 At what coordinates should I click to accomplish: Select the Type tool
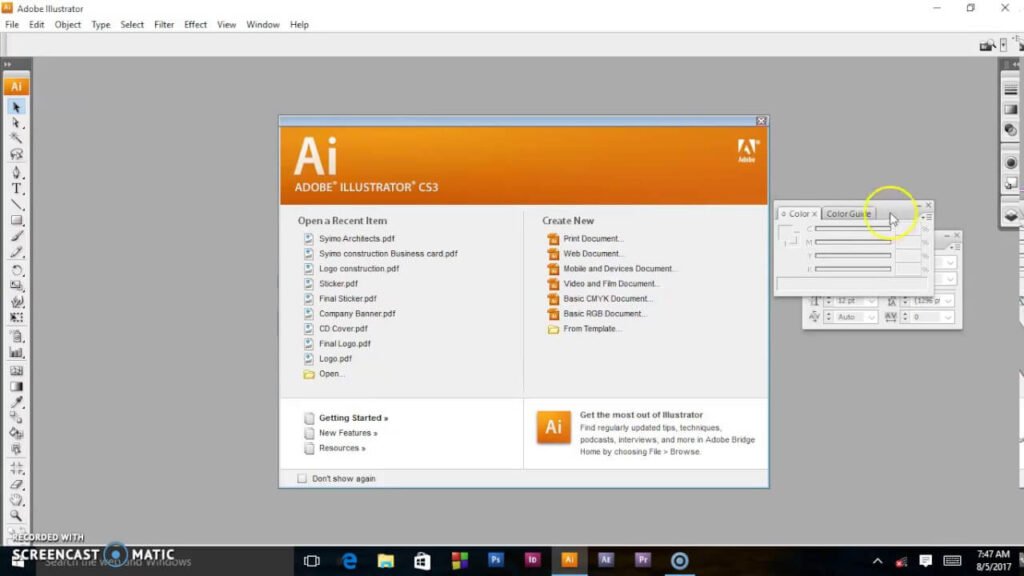tap(16, 189)
